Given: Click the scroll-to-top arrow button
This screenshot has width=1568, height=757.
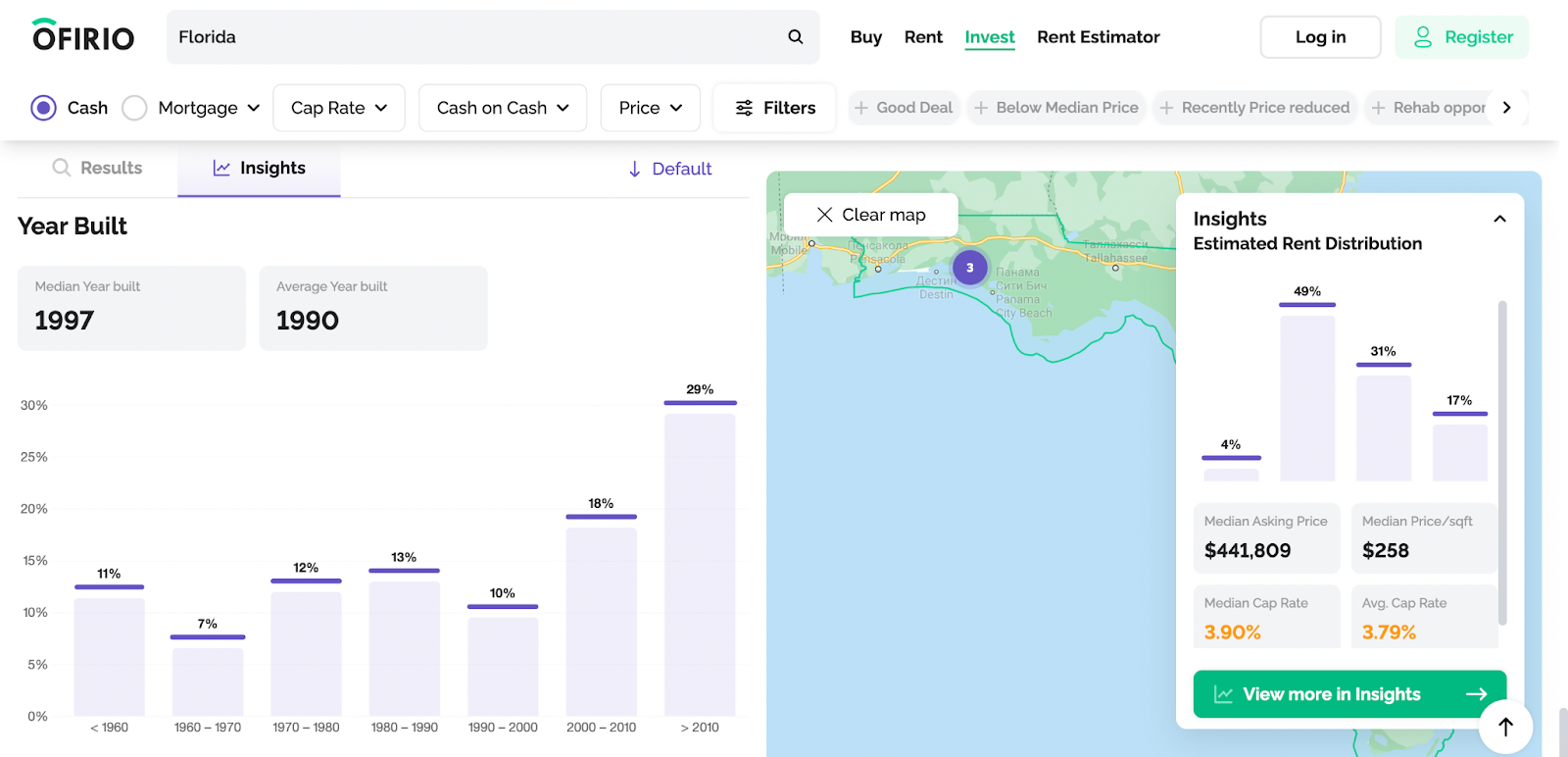Looking at the screenshot, I should click(x=1505, y=727).
